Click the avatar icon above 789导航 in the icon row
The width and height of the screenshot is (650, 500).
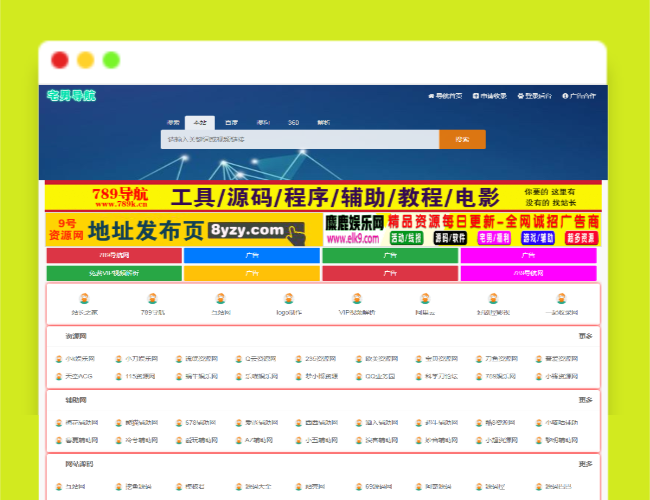[153, 298]
